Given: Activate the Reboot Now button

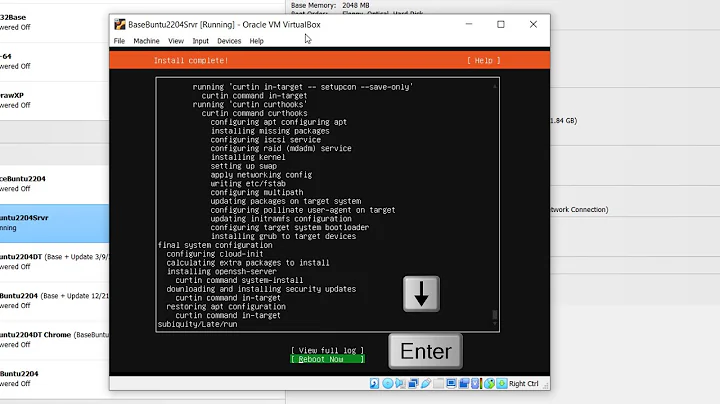Looking at the screenshot, I should [x=327, y=359].
